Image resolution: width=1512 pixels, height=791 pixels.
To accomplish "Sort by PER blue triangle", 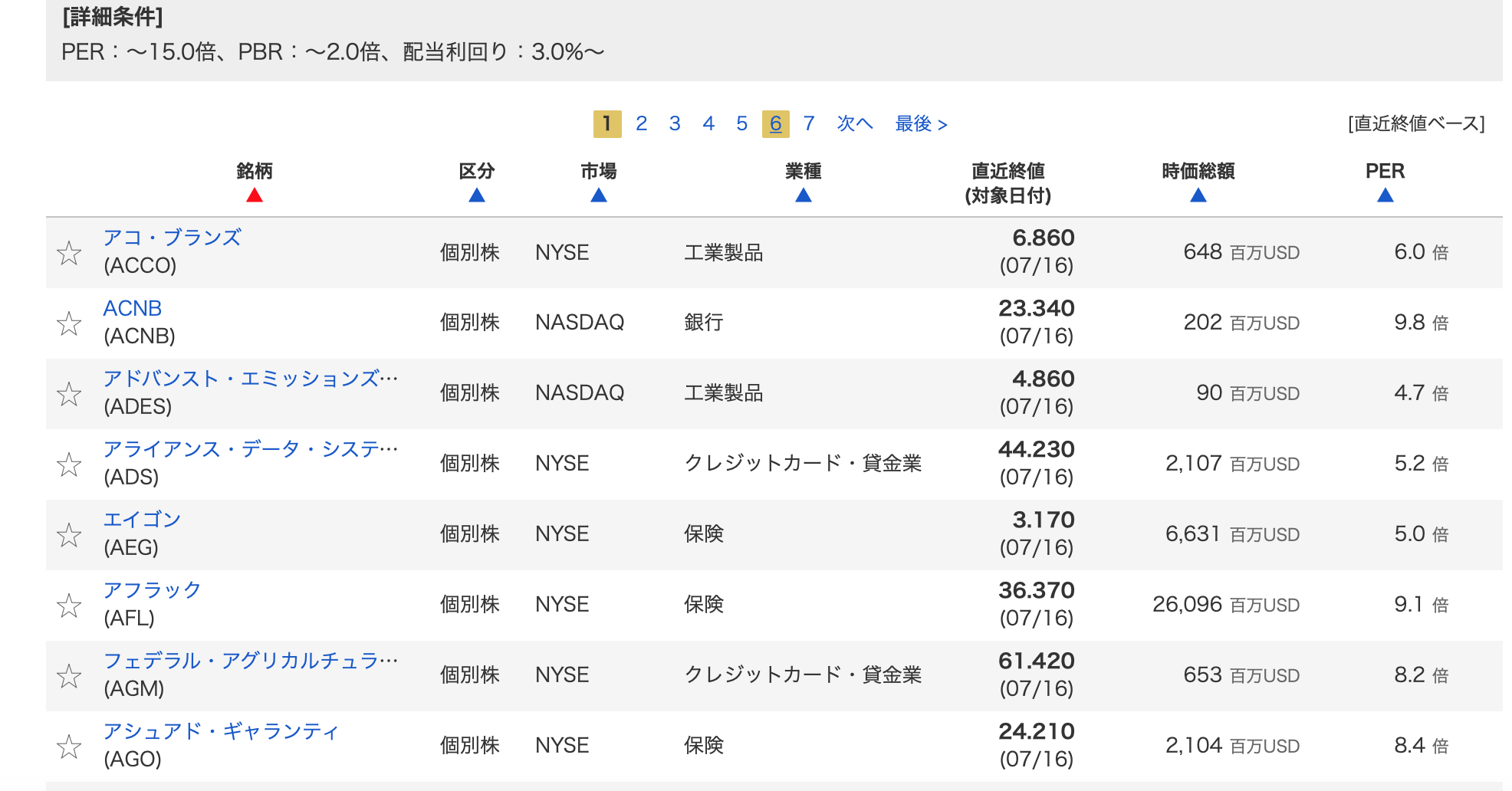I will click(1385, 196).
